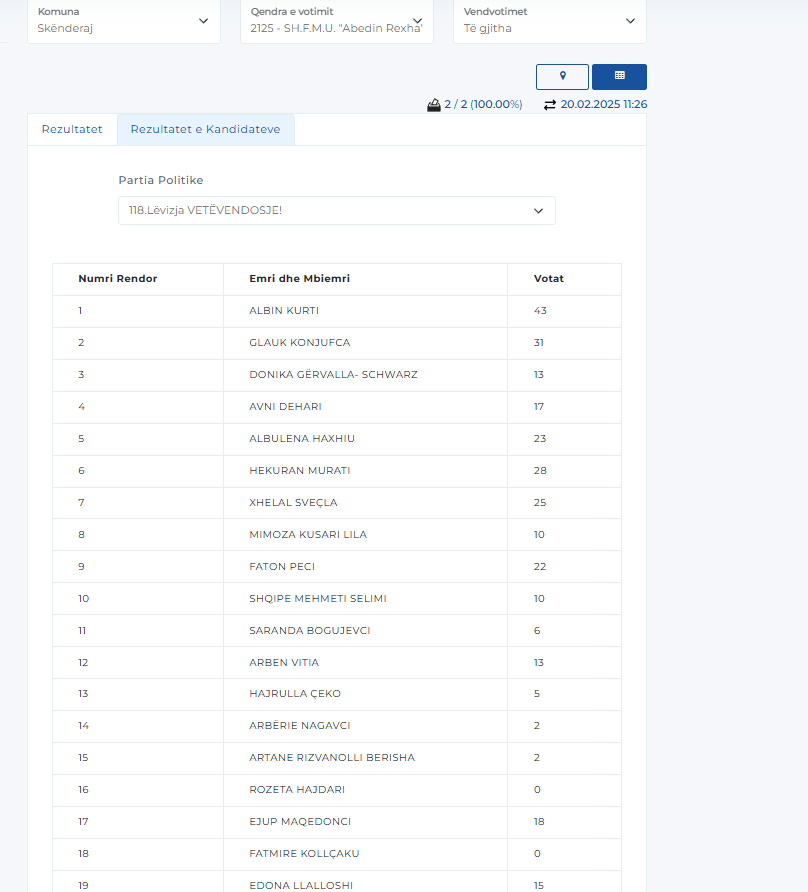This screenshot has height=892, width=808.
Task: Switch to the Rezultatet tab
Action: pyautogui.click(x=72, y=129)
